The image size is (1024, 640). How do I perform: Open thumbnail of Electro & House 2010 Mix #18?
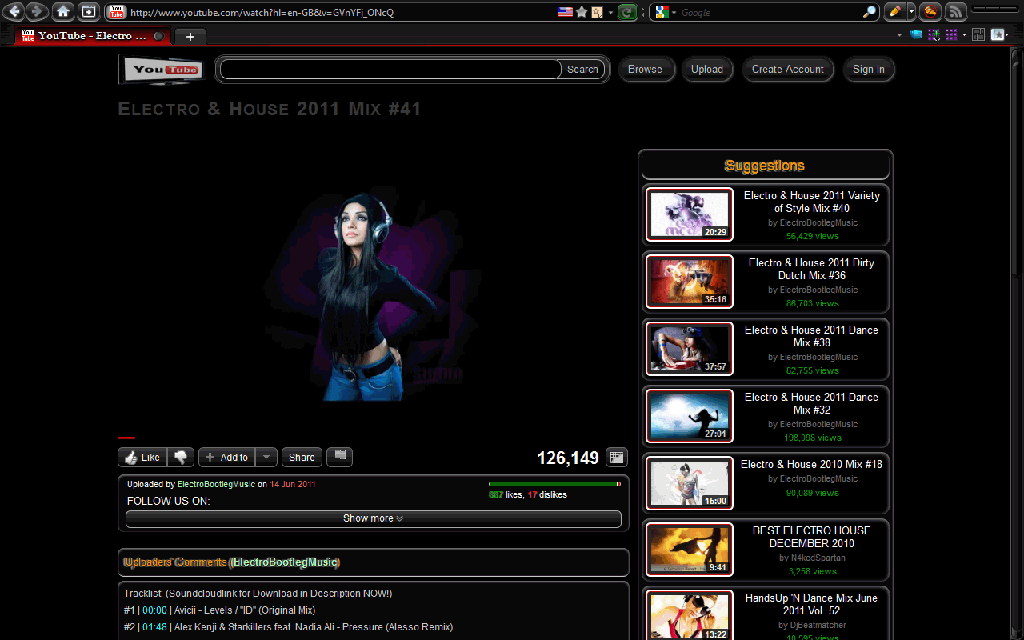[x=690, y=483]
